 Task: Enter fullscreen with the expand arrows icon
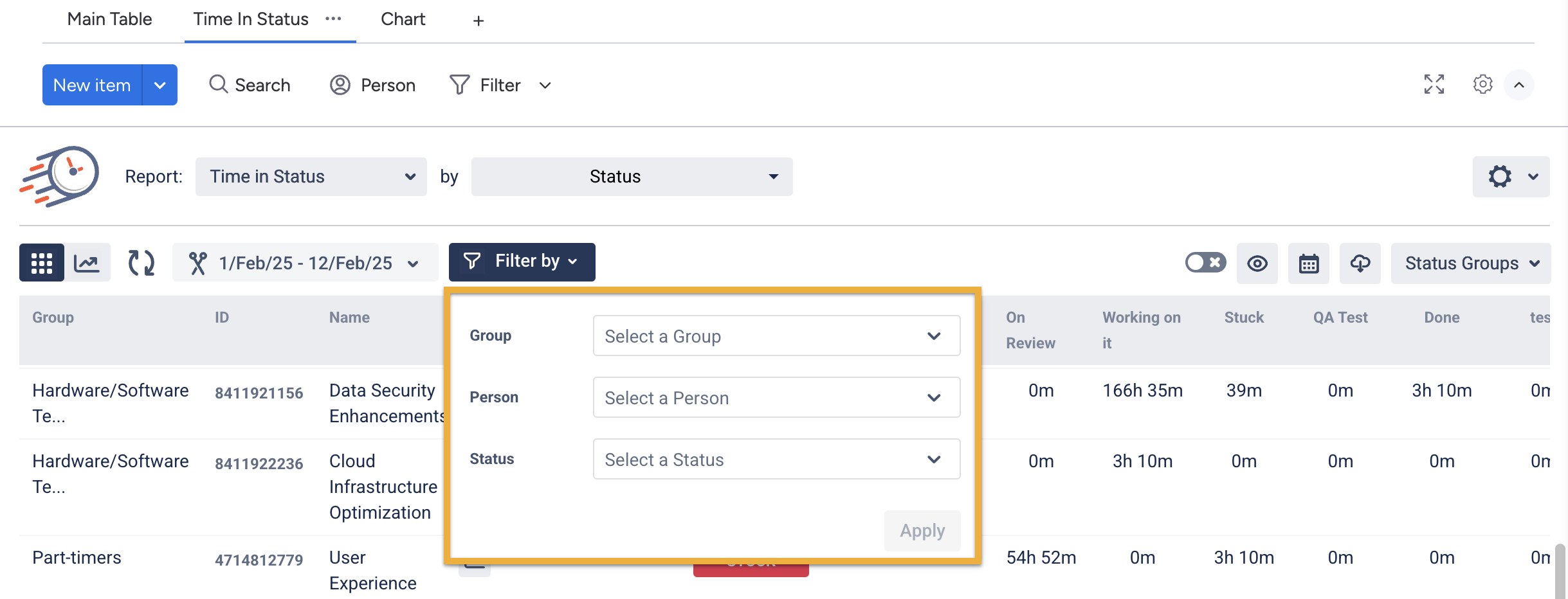[x=1434, y=84]
